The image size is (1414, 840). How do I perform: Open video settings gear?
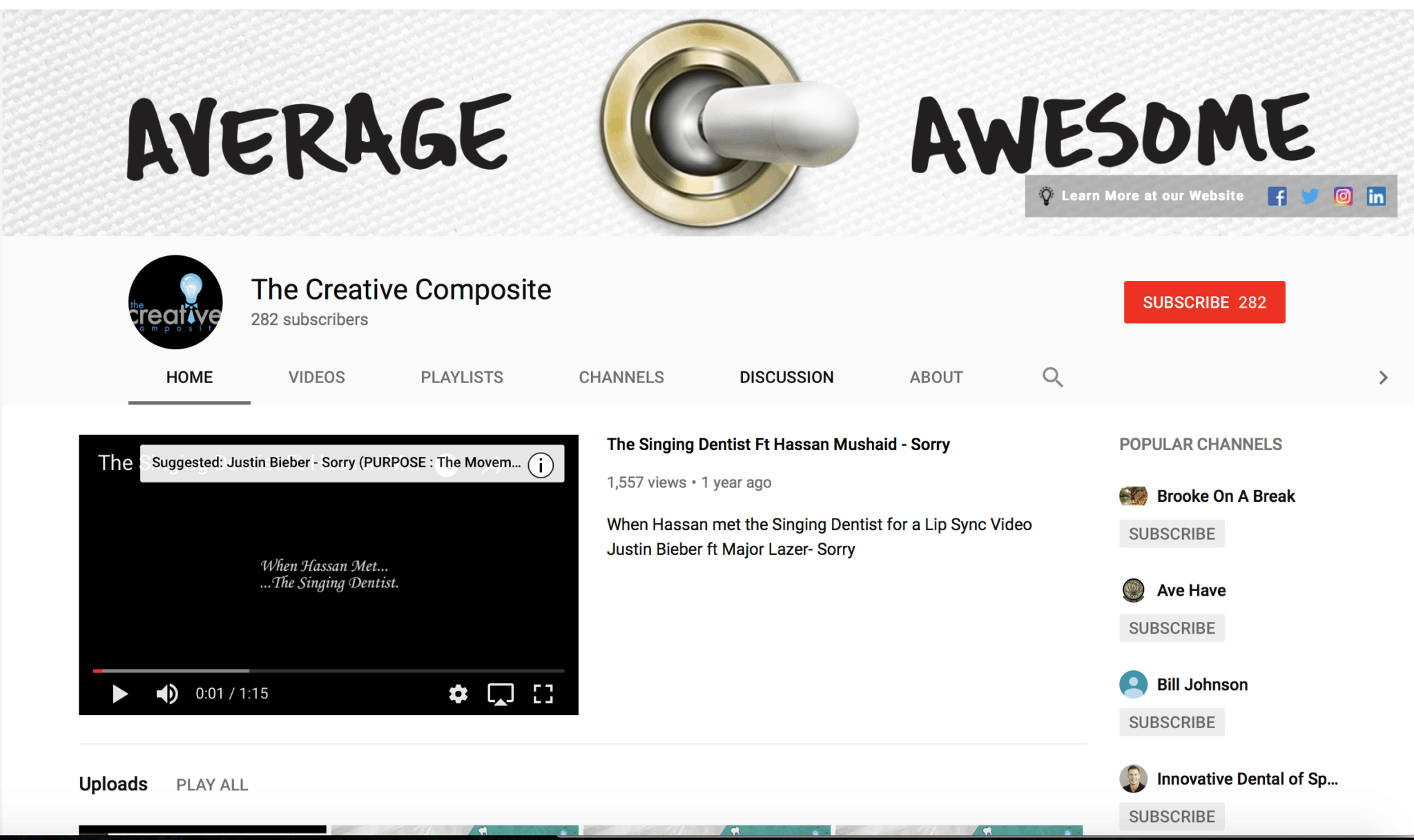pyautogui.click(x=458, y=694)
